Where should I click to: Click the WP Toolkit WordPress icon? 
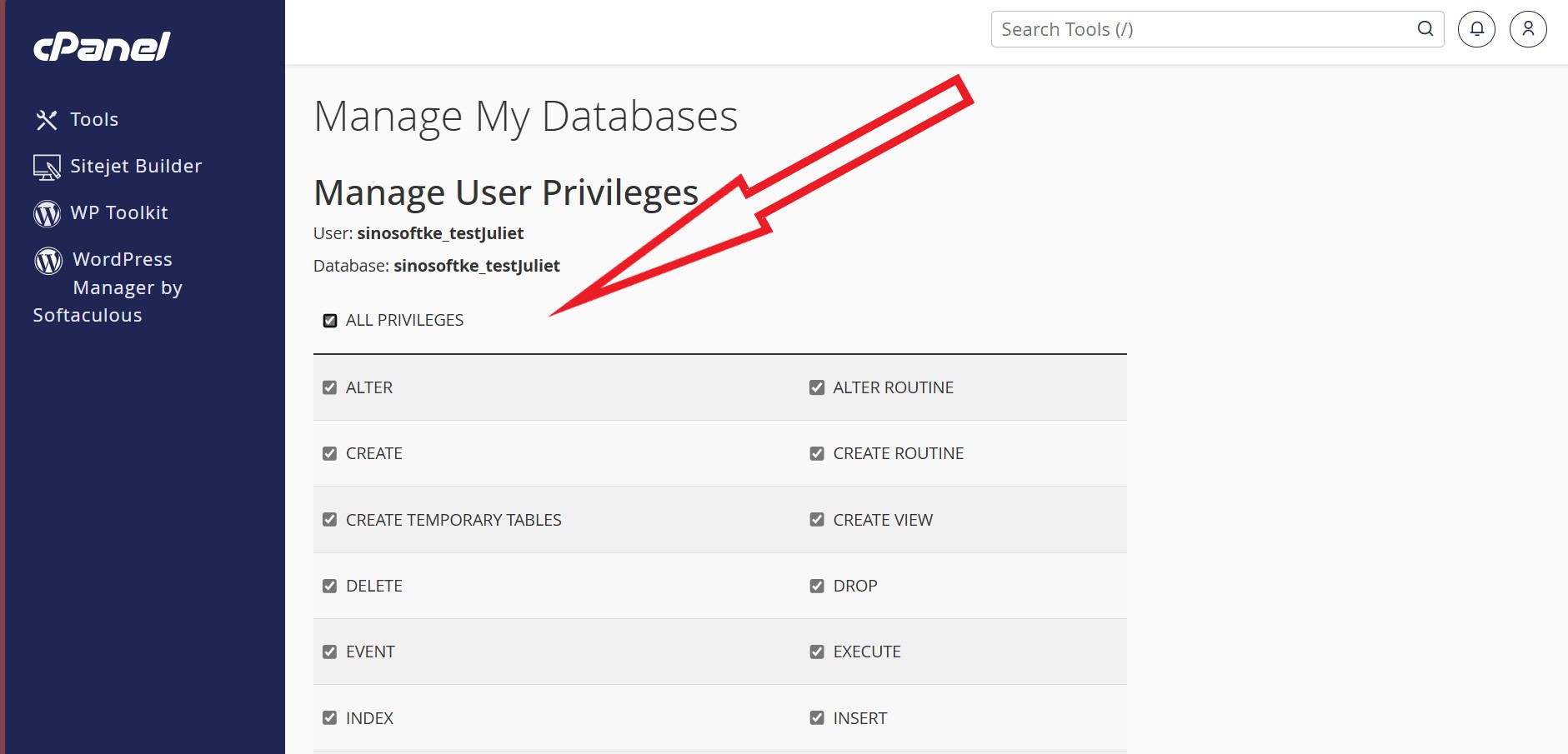[47, 213]
